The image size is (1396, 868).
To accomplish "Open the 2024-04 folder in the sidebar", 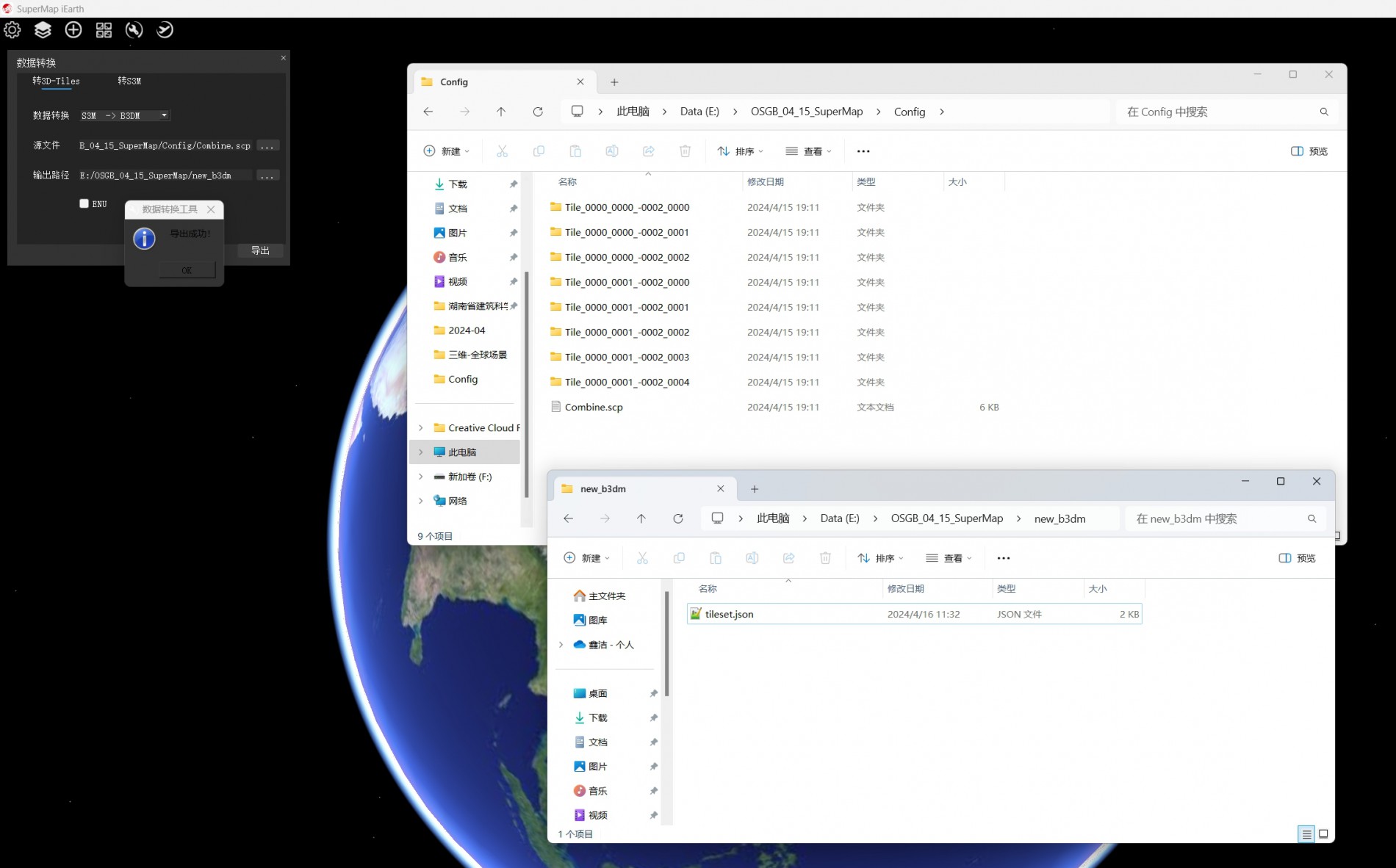I will 467,330.
